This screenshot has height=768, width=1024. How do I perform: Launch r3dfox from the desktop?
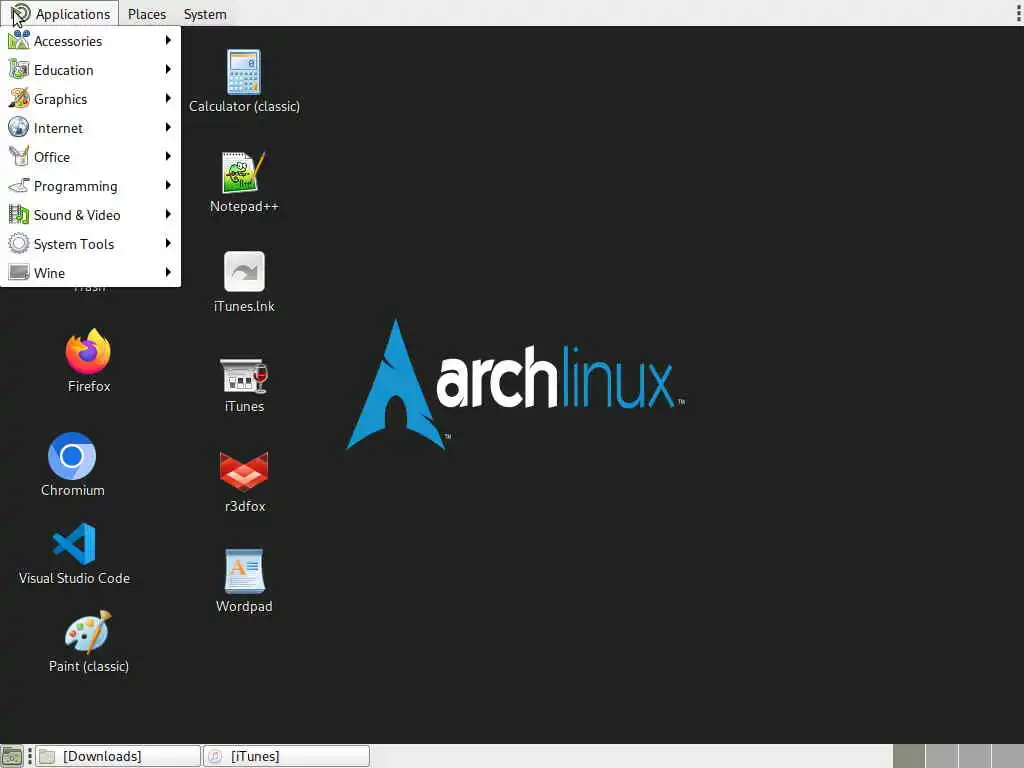point(244,471)
